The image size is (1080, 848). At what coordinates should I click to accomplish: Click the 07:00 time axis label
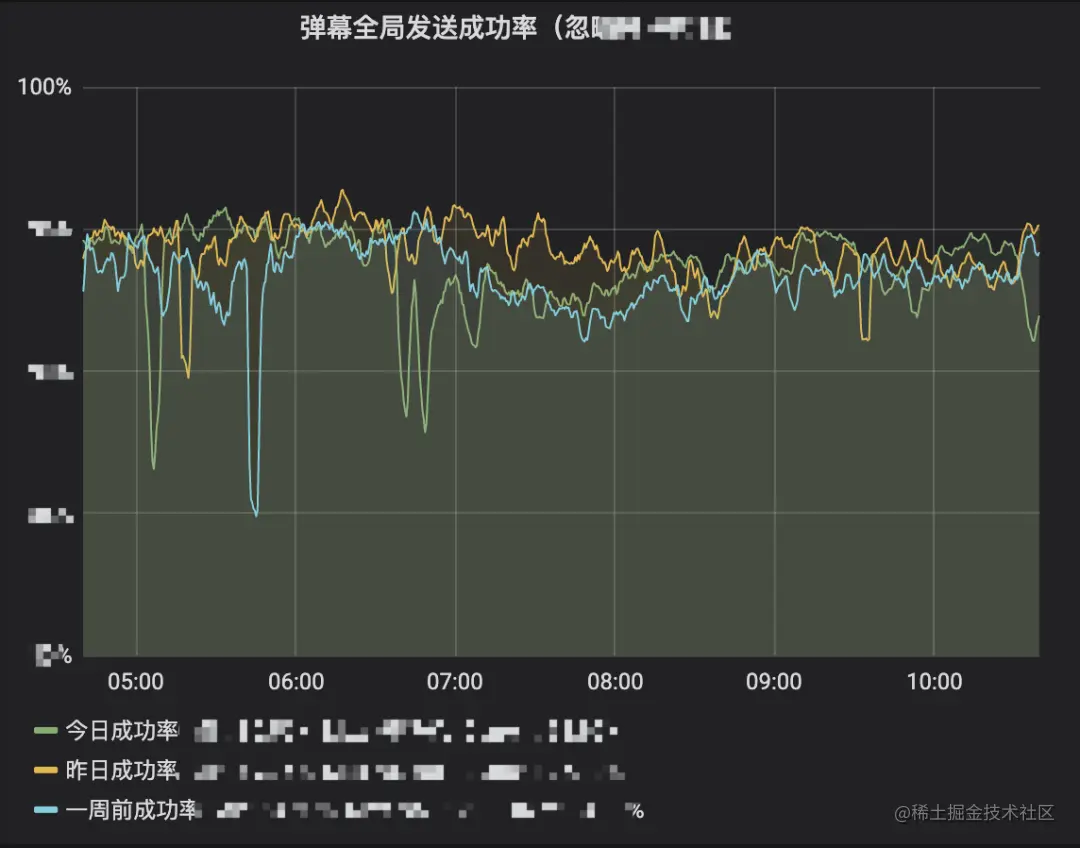pos(455,681)
